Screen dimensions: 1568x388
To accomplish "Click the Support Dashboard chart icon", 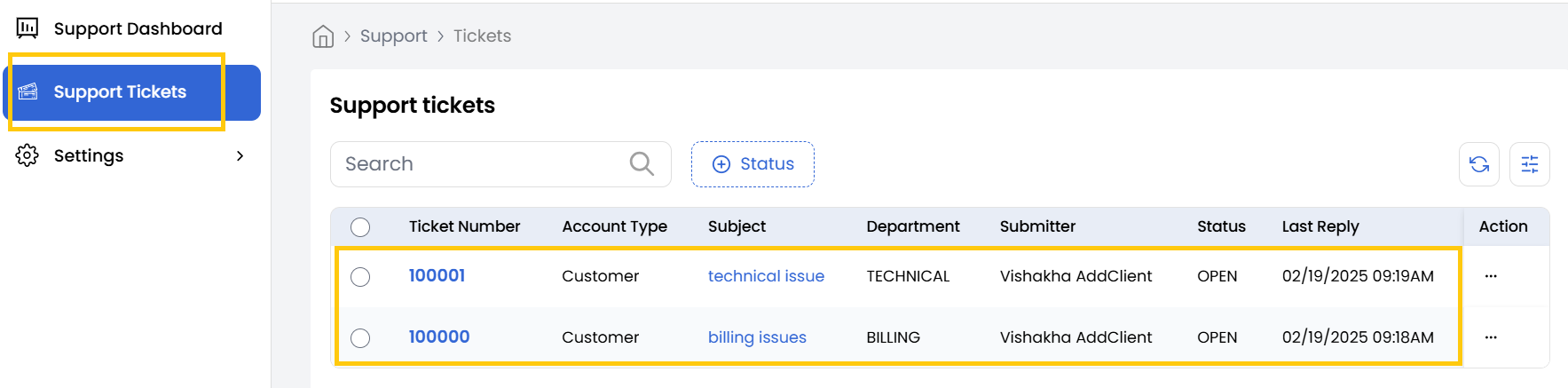I will point(28,28).
